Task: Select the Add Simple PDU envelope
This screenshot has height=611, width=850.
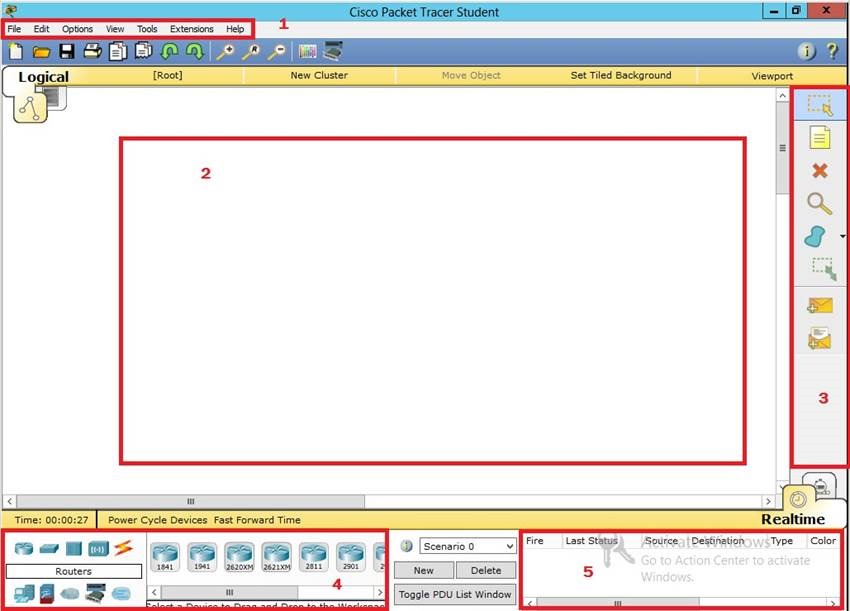Action: (x=819, y=306)
